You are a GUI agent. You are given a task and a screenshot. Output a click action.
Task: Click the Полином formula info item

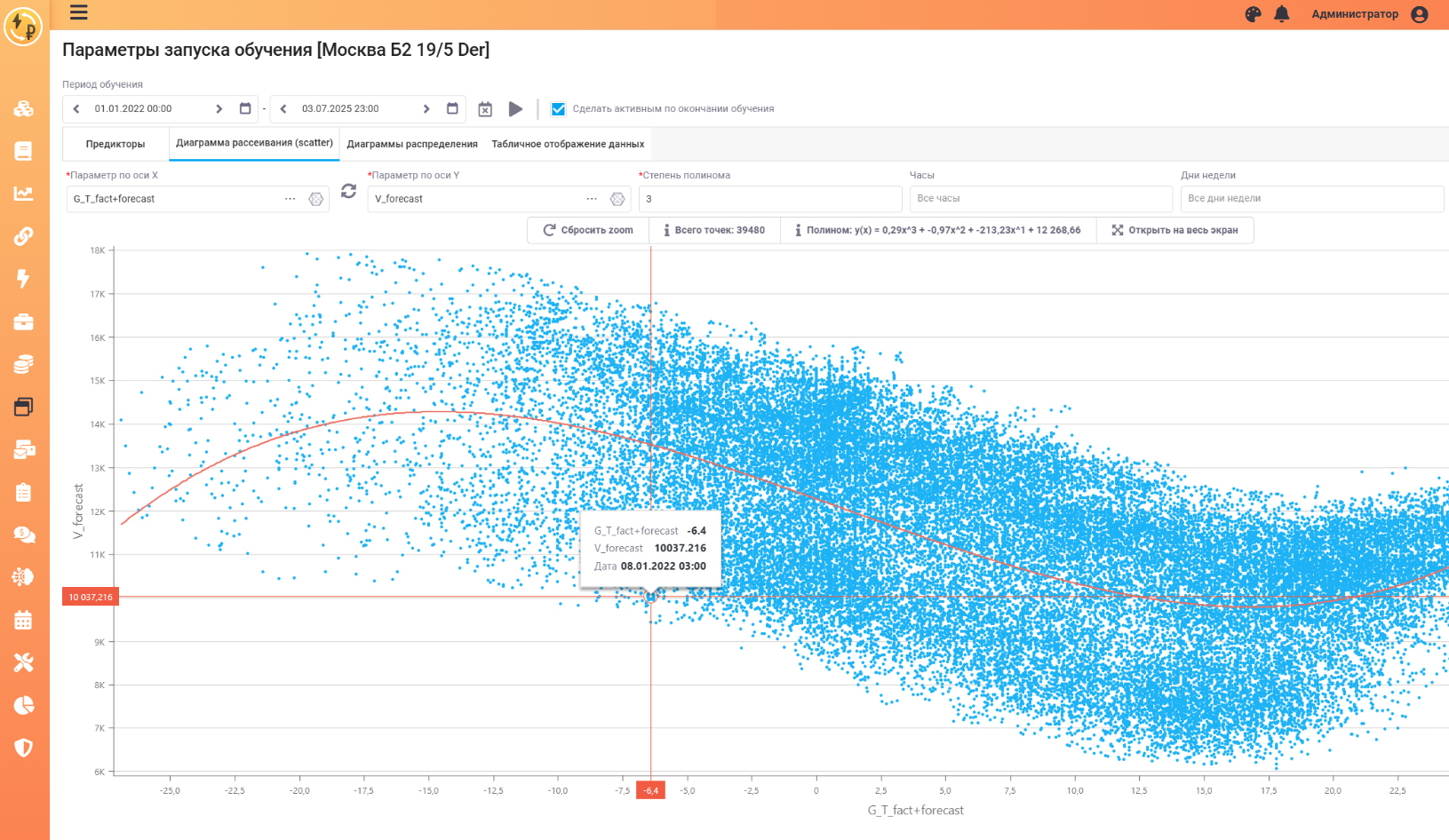coord(938,230)
